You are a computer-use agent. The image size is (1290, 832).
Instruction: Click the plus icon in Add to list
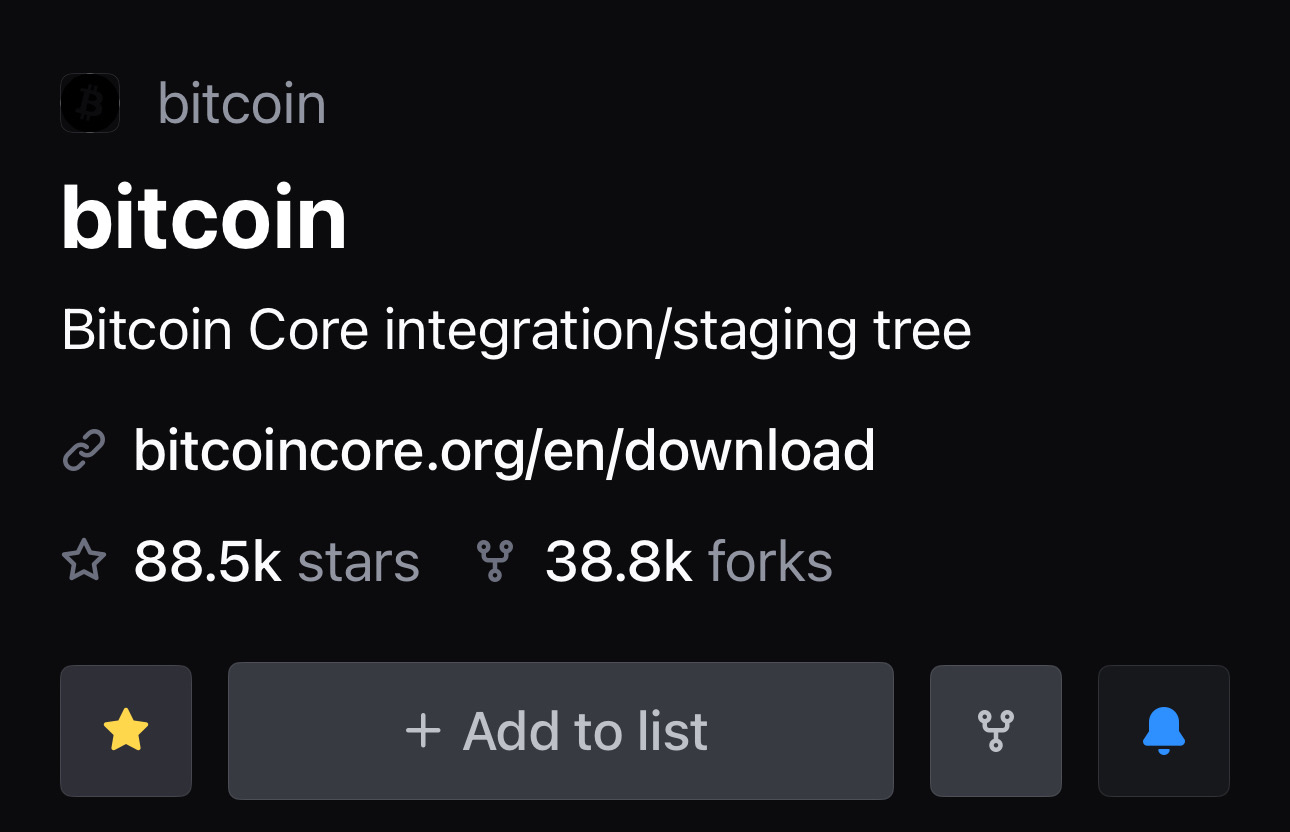click(423, 731)
